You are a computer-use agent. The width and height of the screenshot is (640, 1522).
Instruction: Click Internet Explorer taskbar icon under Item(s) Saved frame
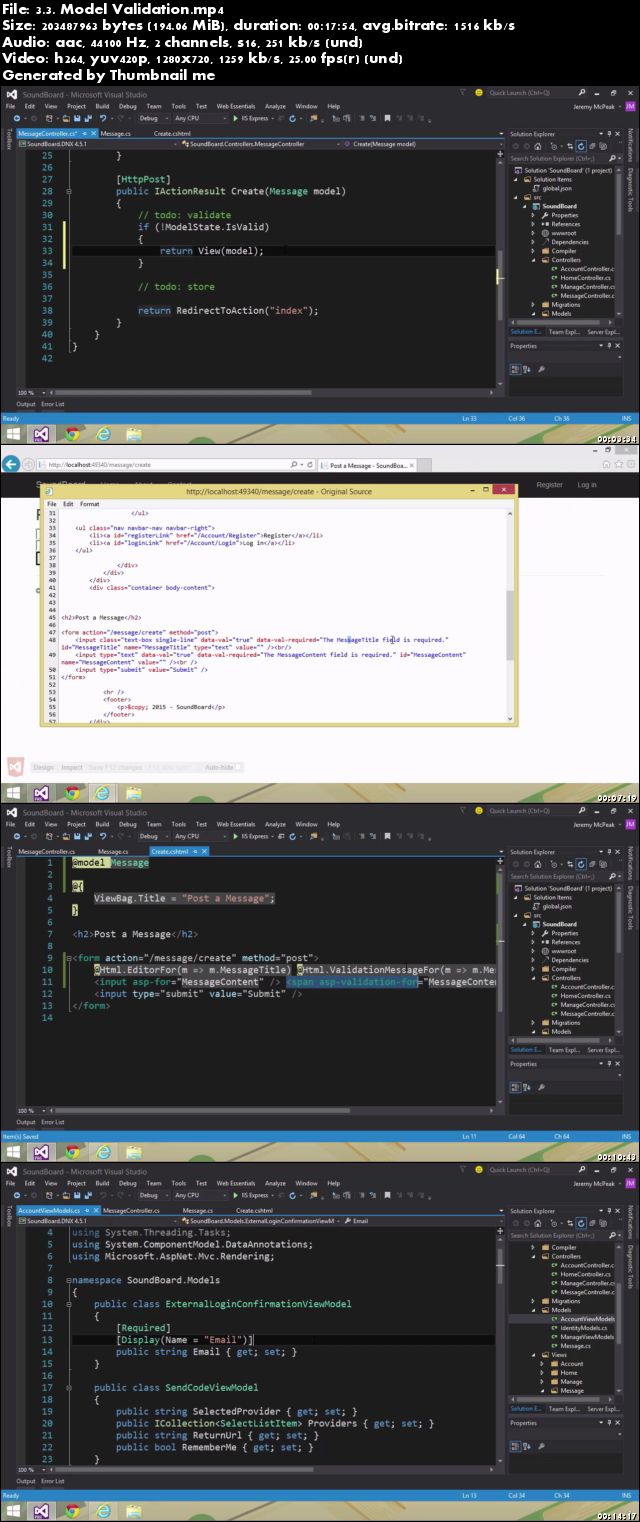click(102, 1152)
